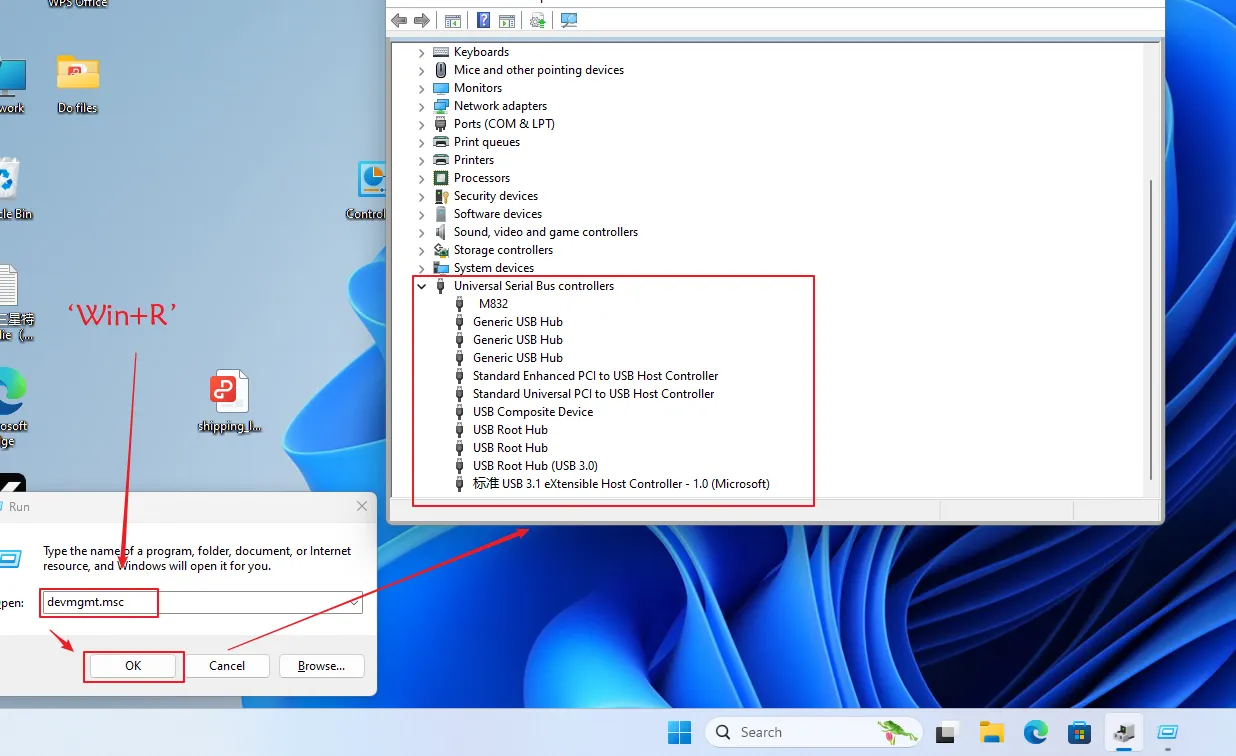Open the Do files folder on desktop
Screen dimensions: 1236x756
click(77, 83)
